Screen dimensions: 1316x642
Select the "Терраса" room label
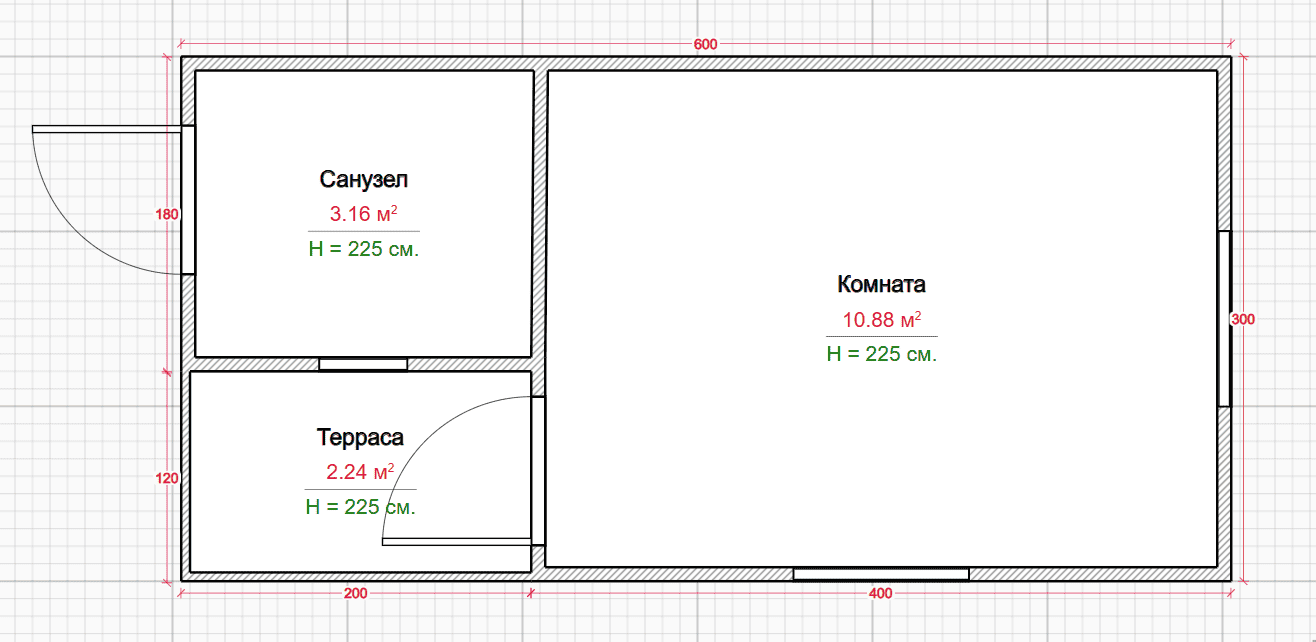(x=361, y=437)
